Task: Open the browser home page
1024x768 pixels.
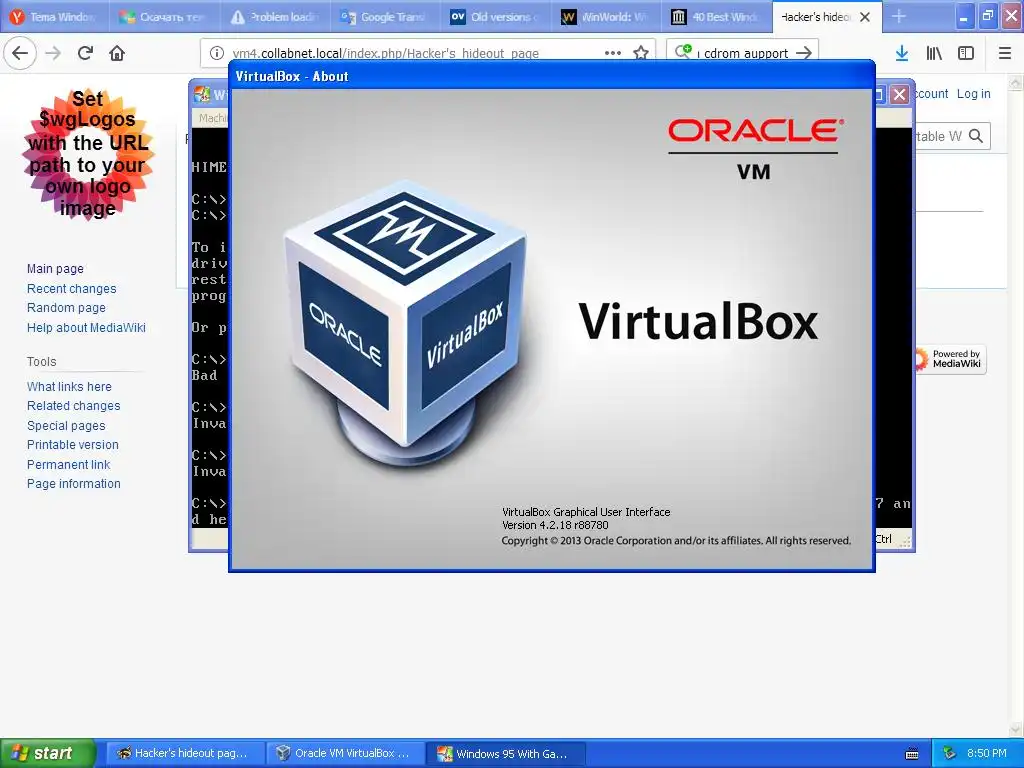Action: [117, 53]
